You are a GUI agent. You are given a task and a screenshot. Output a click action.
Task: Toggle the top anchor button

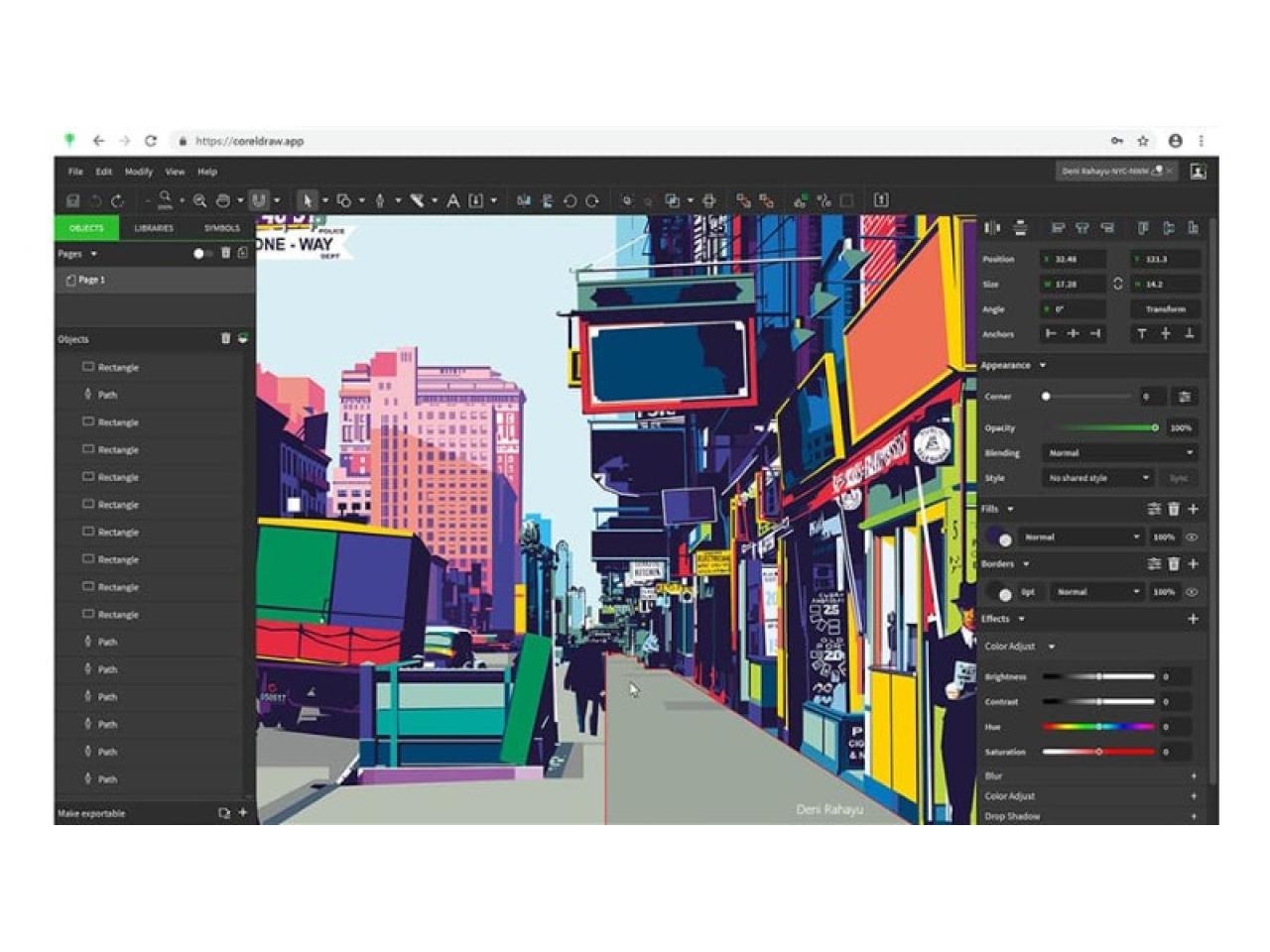click(x=1142, y=334)
